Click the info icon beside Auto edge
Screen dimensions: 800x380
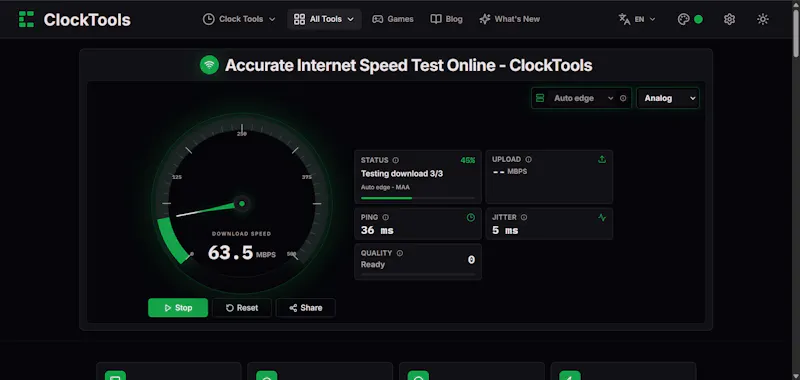[623, 98]
